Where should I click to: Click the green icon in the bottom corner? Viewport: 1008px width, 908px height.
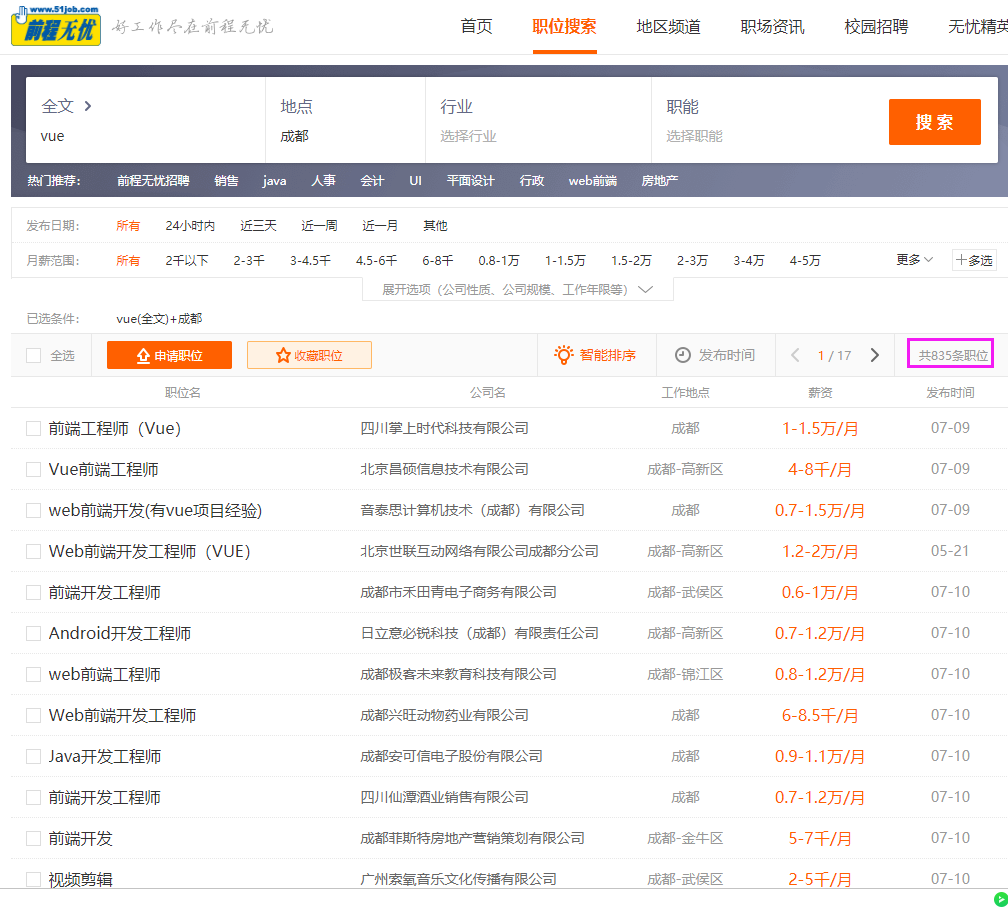pyautogui.click(x=1000, y=899)
